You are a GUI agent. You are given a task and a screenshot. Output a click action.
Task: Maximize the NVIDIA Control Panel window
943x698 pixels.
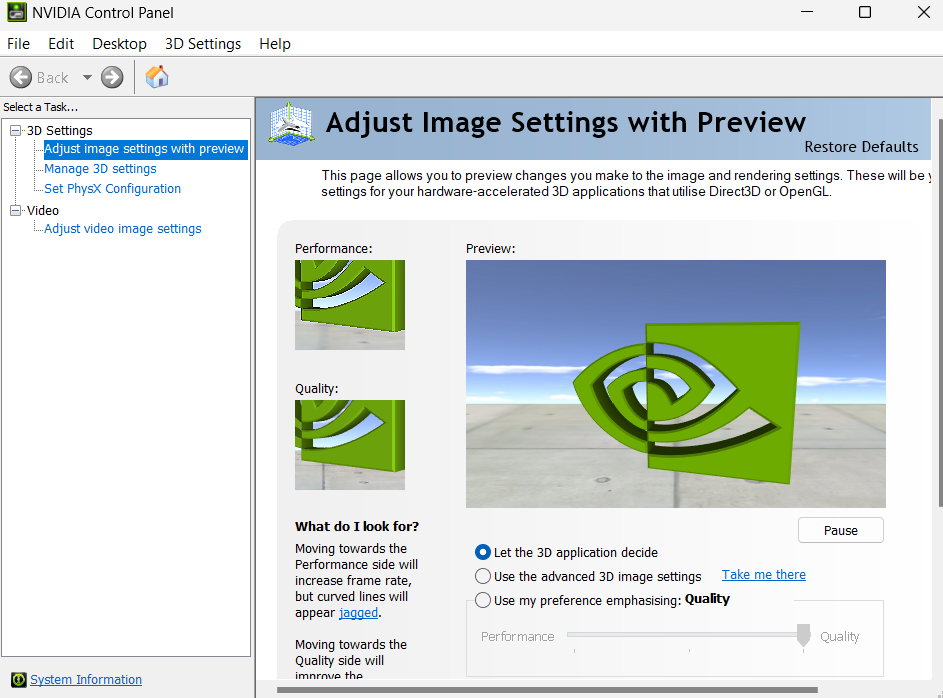point(865,12)
